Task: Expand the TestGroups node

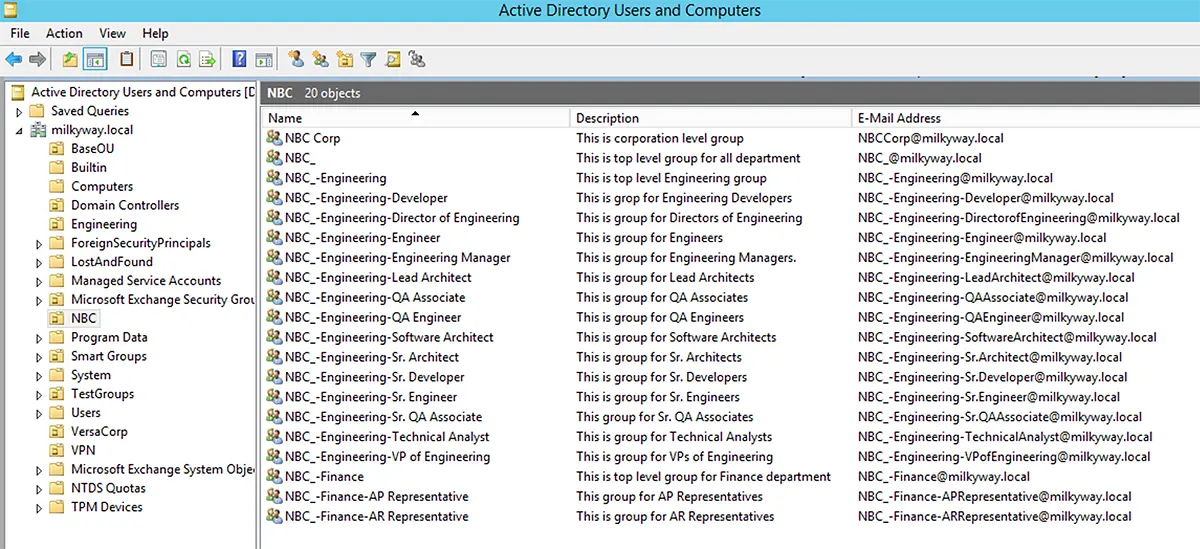Action: point(38,394)
